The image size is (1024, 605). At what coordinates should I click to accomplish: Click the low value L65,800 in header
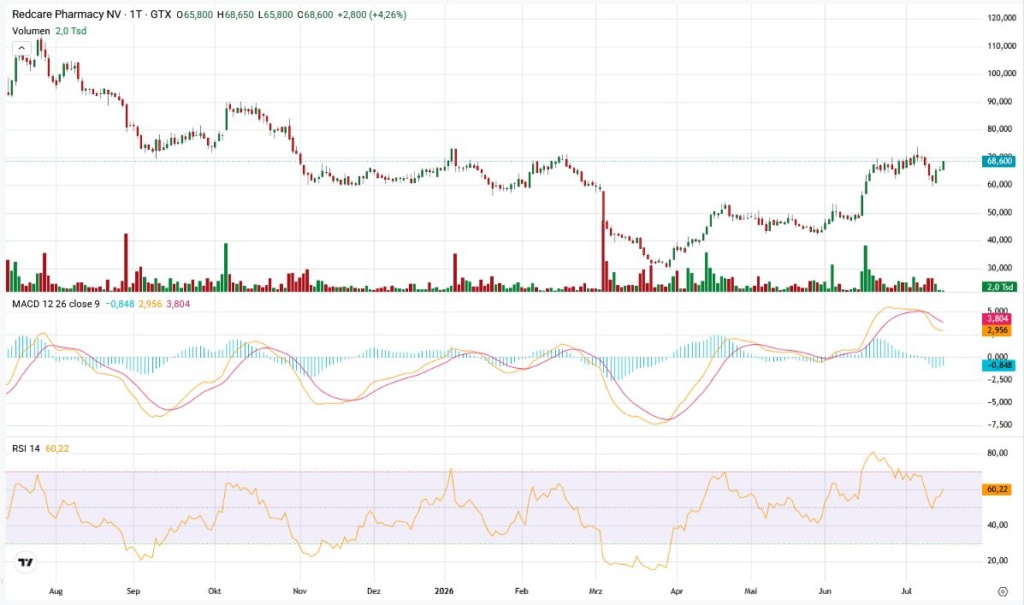[275, 14]
